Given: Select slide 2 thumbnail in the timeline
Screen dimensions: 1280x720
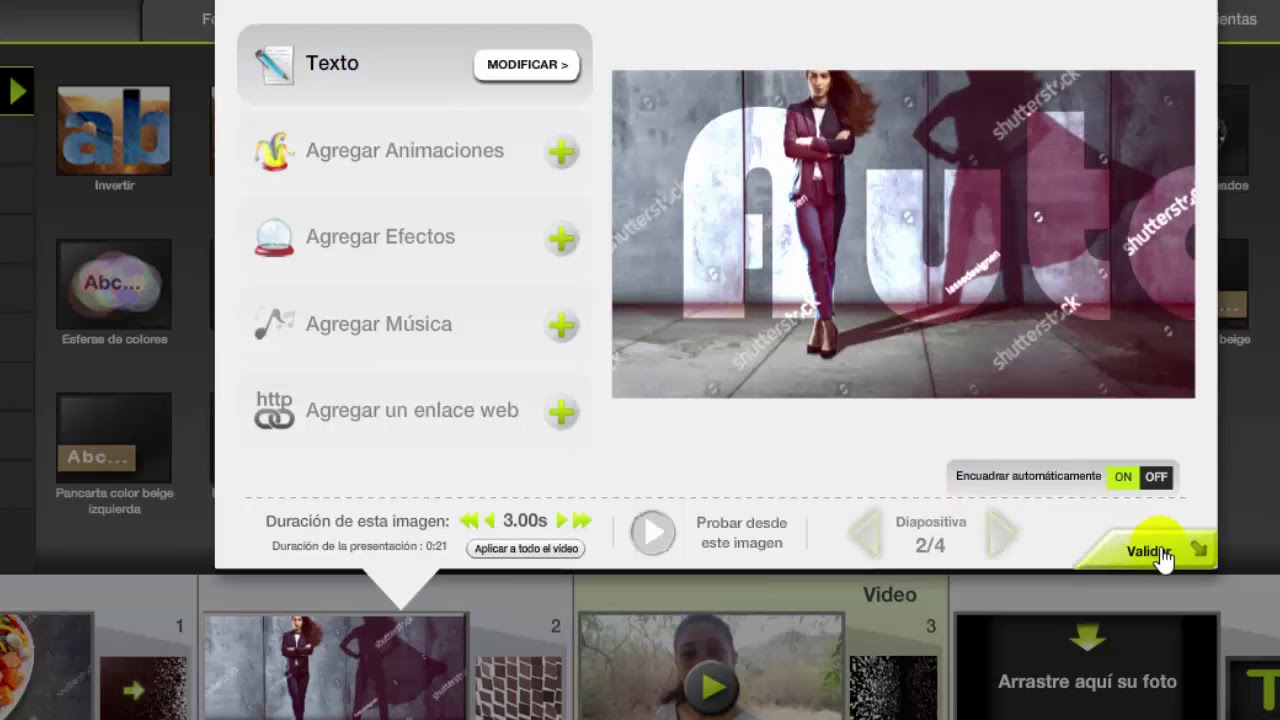Looking at the screenshot, I should 335,667.
